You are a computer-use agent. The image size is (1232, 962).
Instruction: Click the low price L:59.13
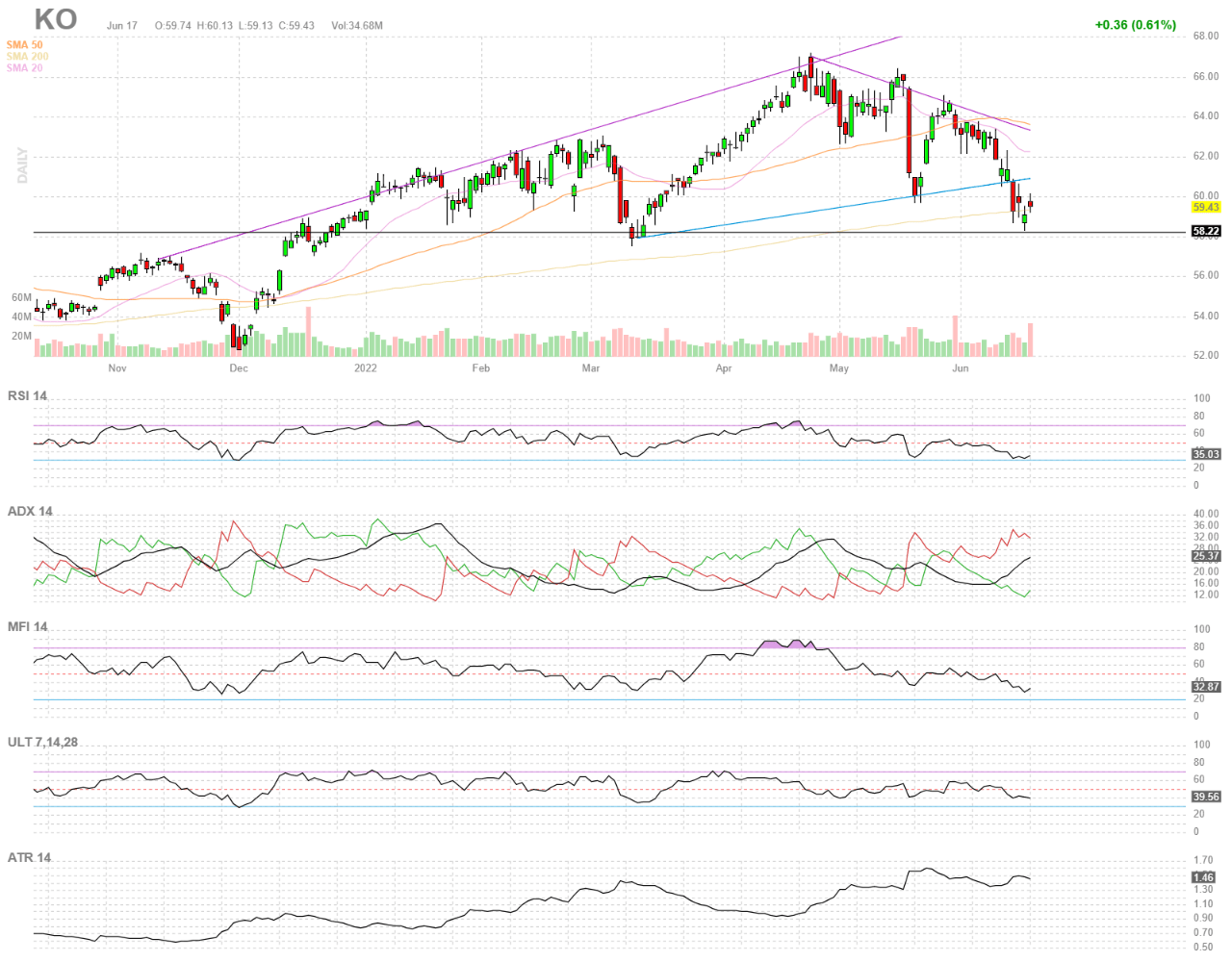point(255,26)
